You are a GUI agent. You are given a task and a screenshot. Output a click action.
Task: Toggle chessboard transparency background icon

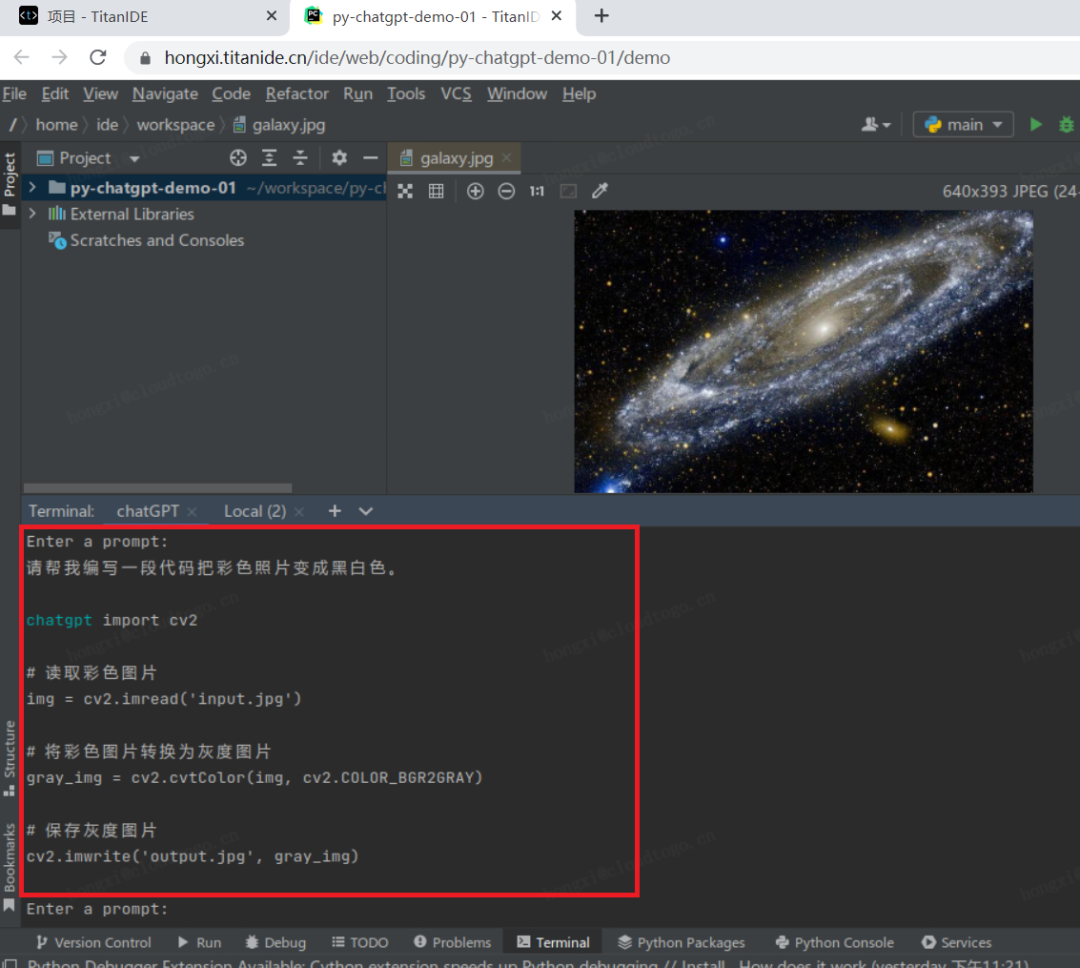point(568,192)
